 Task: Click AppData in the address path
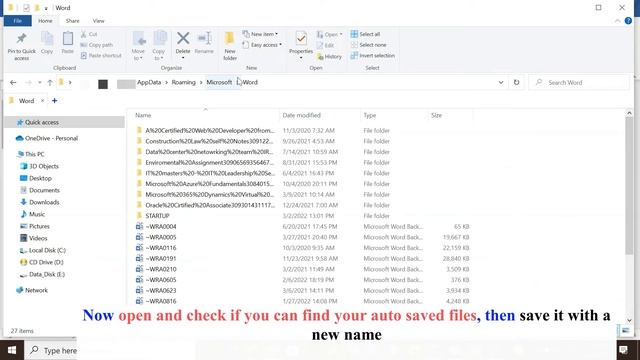(149, 82)
